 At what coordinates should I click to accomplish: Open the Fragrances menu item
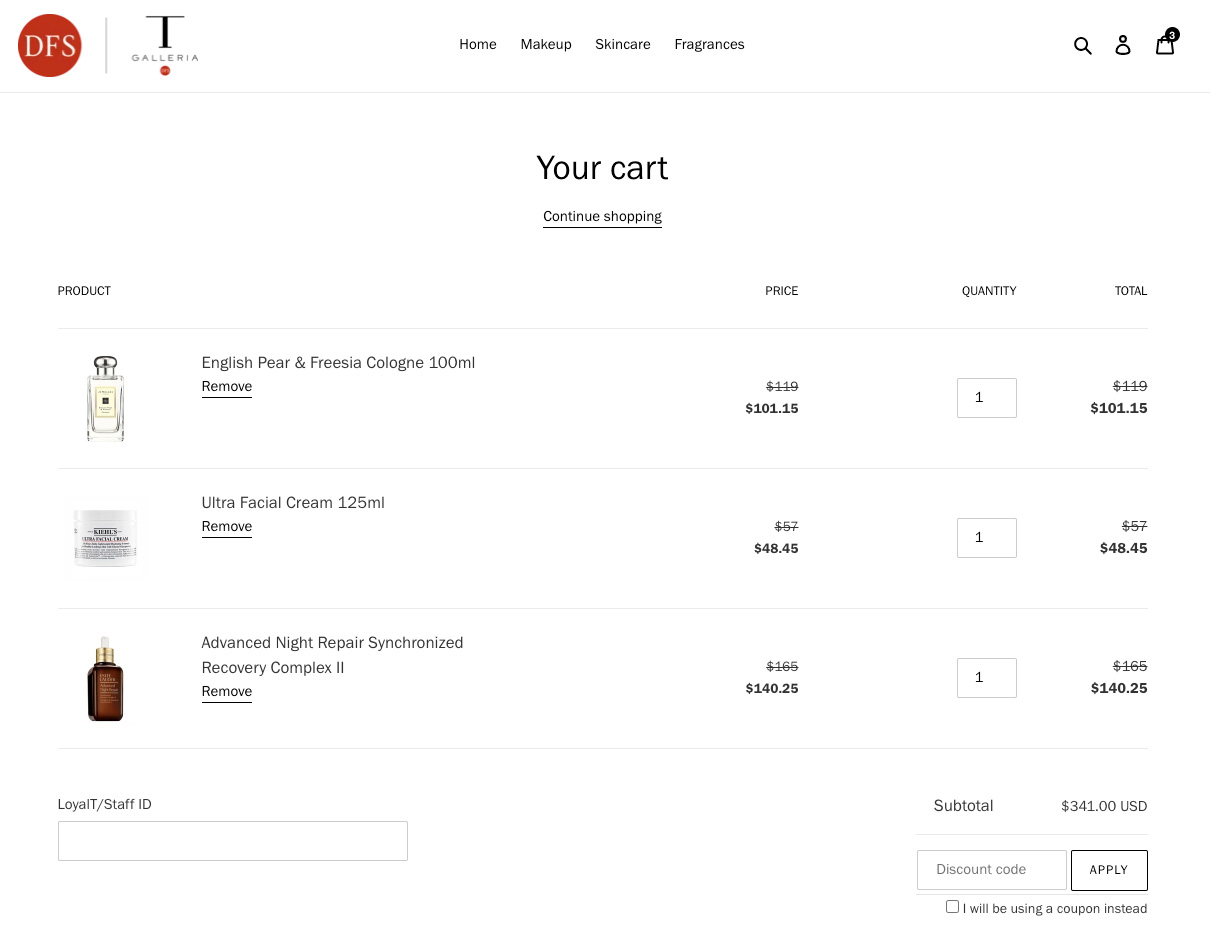(709, 44)
